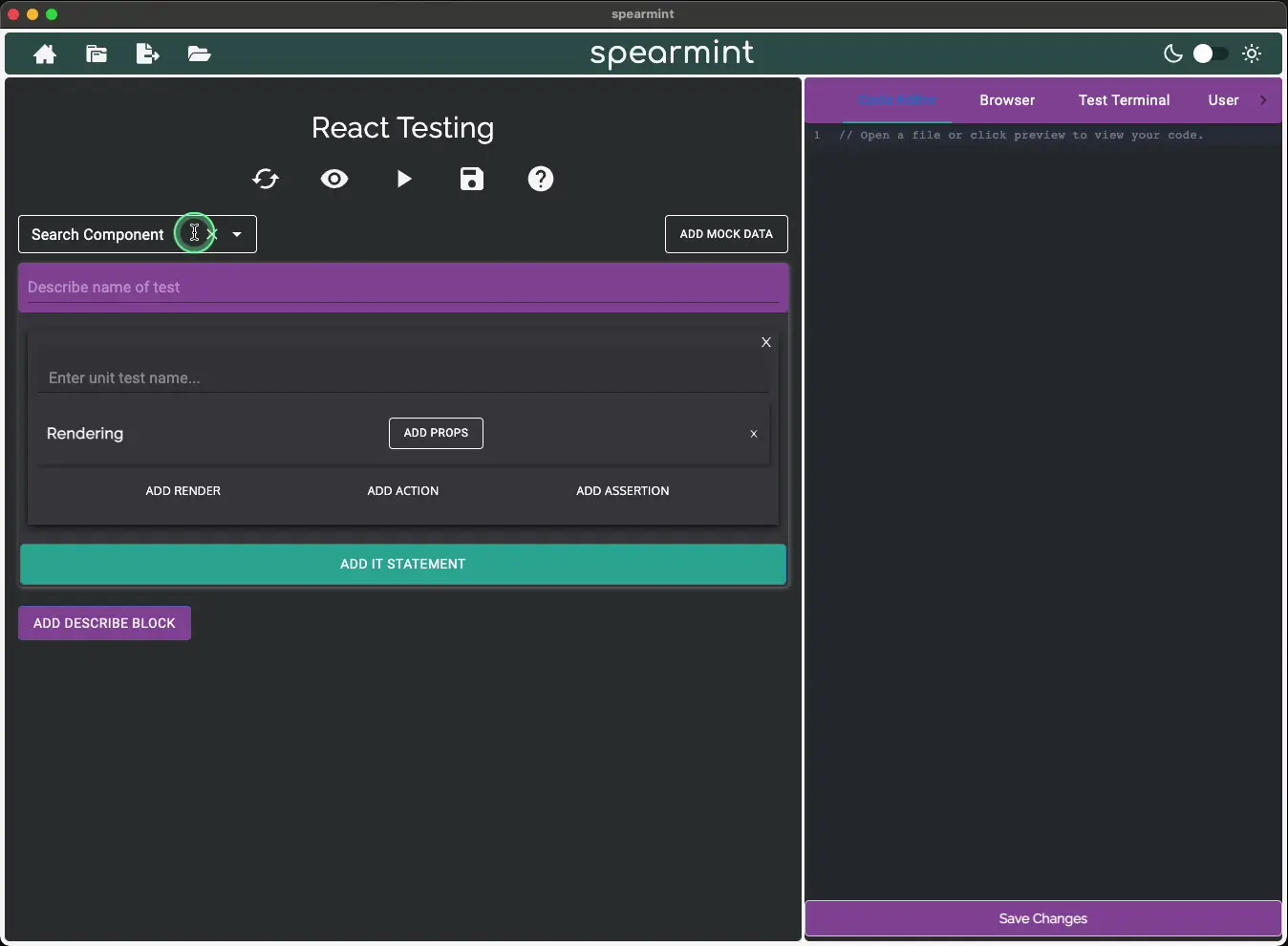The height and width of the screenshot is (946, 1288).
Task: Switch to the Browser tab
Action: (x=1007, y=100)
